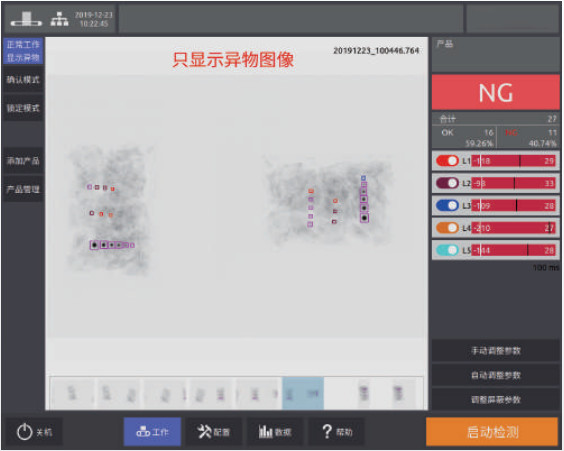Open the 数据 bar chart tab
The image size is (564, 451).
click(x=275, y=432)
